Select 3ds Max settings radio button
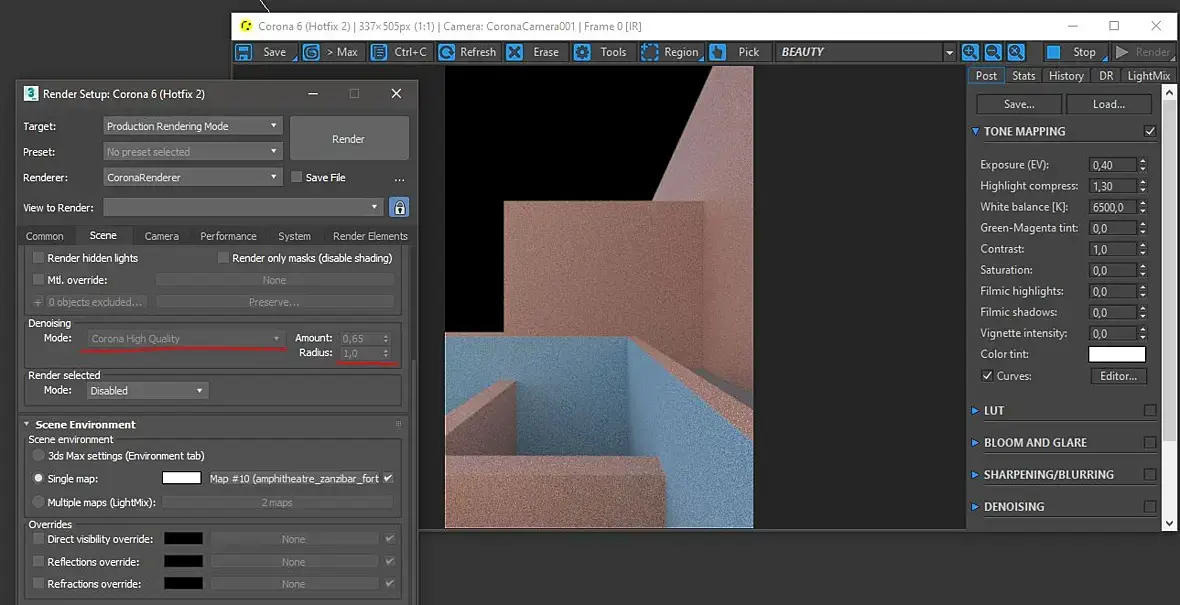 tap(38, 455)
